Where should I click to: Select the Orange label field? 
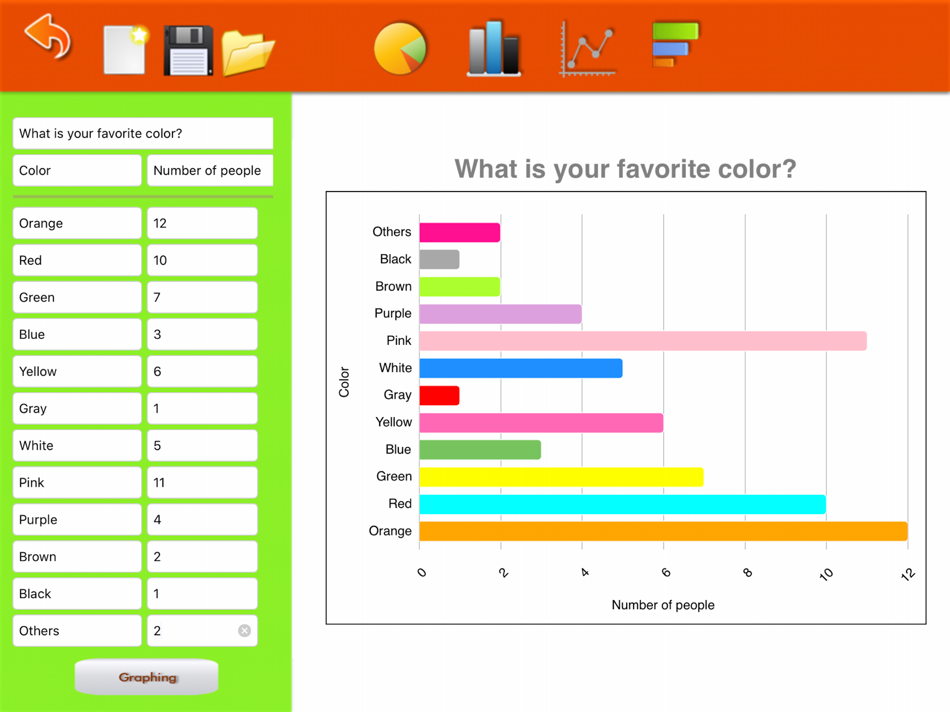click(77, 223)
